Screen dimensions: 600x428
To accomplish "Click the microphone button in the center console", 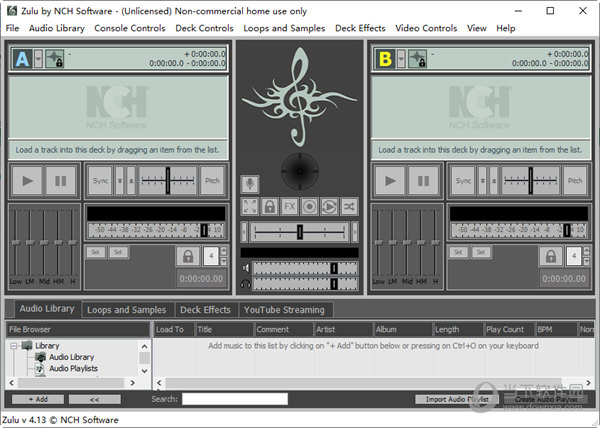I will (250, 184).
